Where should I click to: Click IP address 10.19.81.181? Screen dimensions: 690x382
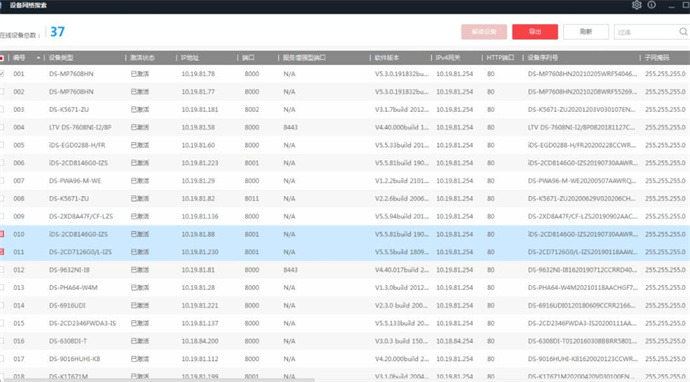point(200,110)
